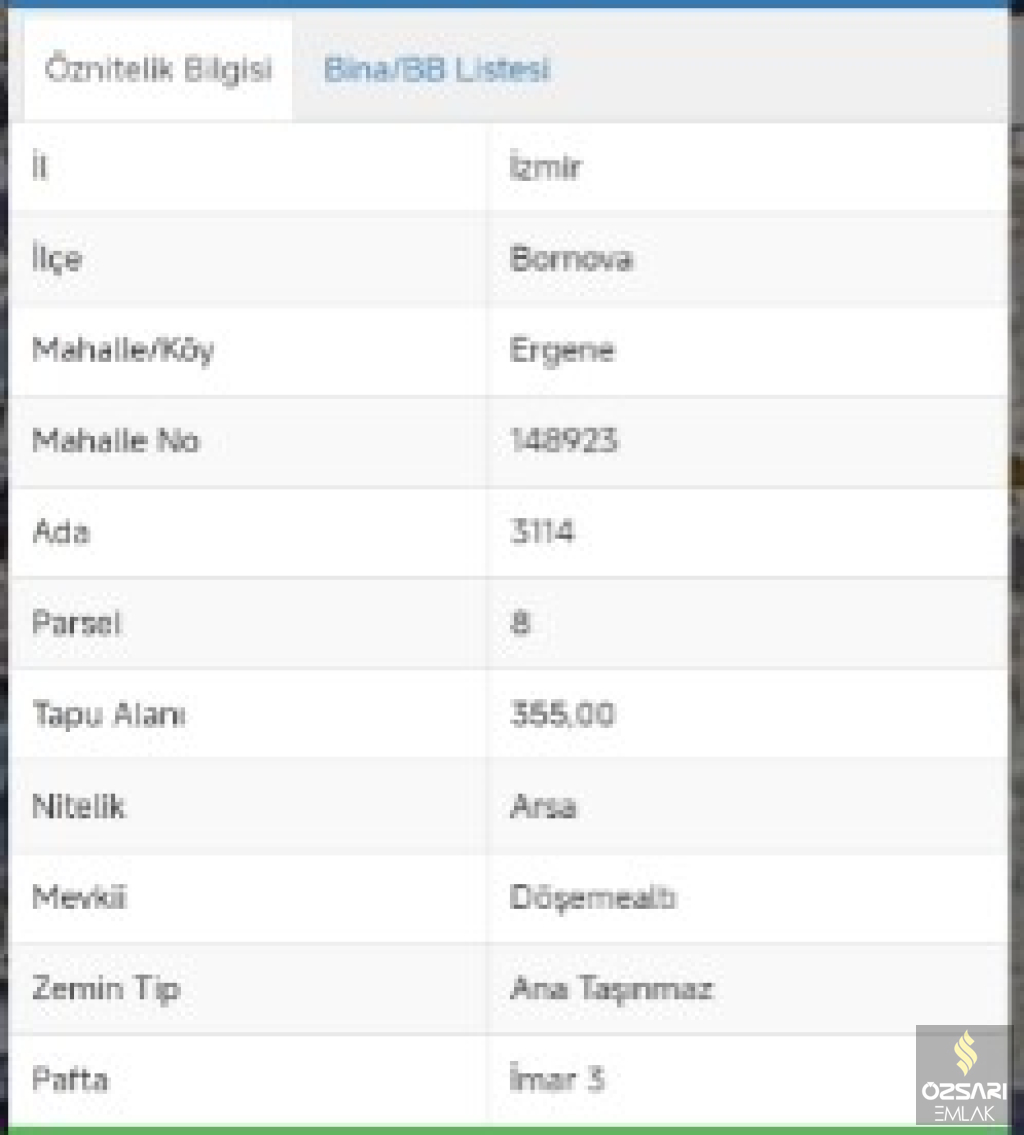
Task: Click the Bornova district value
Action: pos(571,259)
